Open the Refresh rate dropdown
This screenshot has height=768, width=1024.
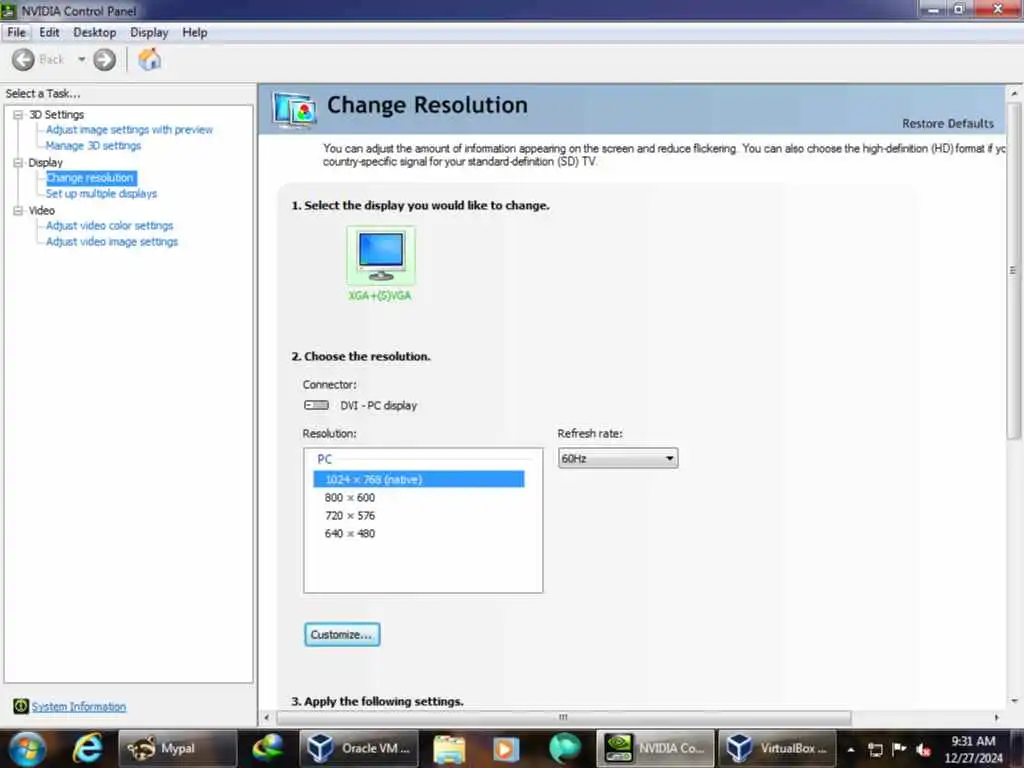coord(618,458)
